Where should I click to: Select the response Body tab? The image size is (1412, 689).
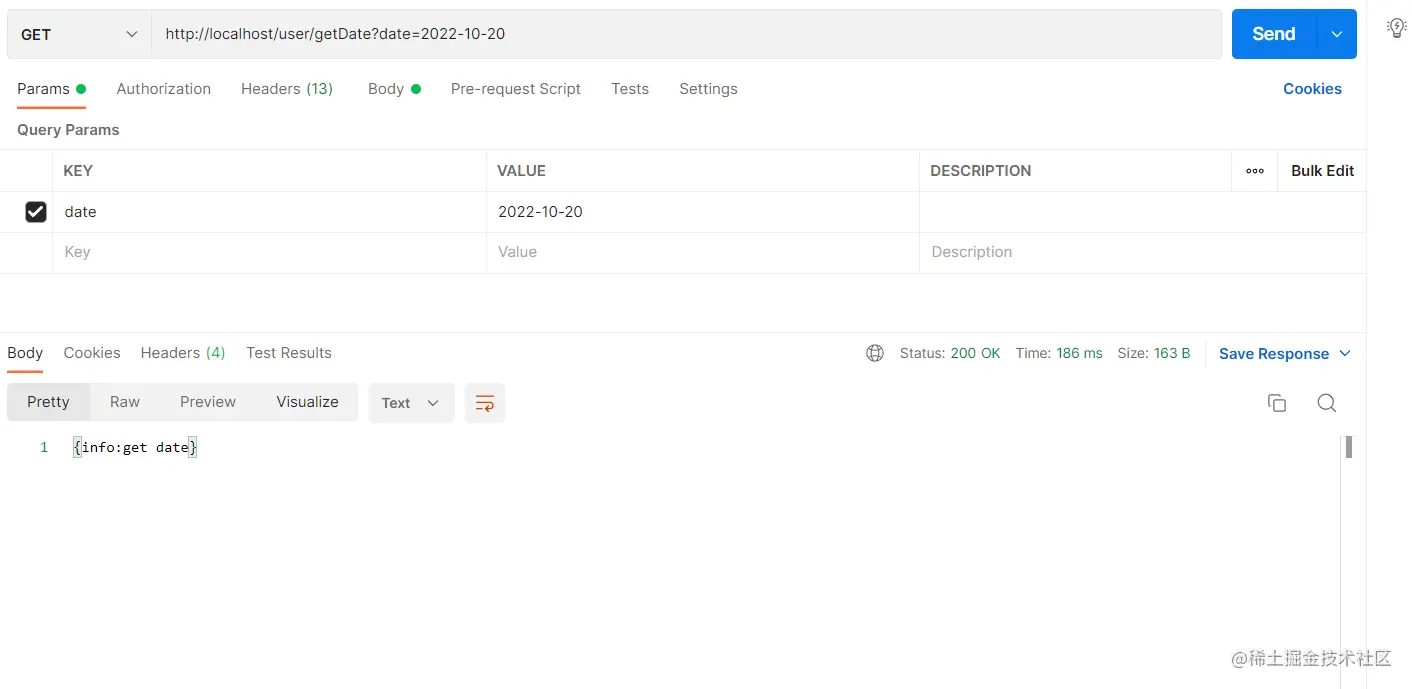point(25,353)
